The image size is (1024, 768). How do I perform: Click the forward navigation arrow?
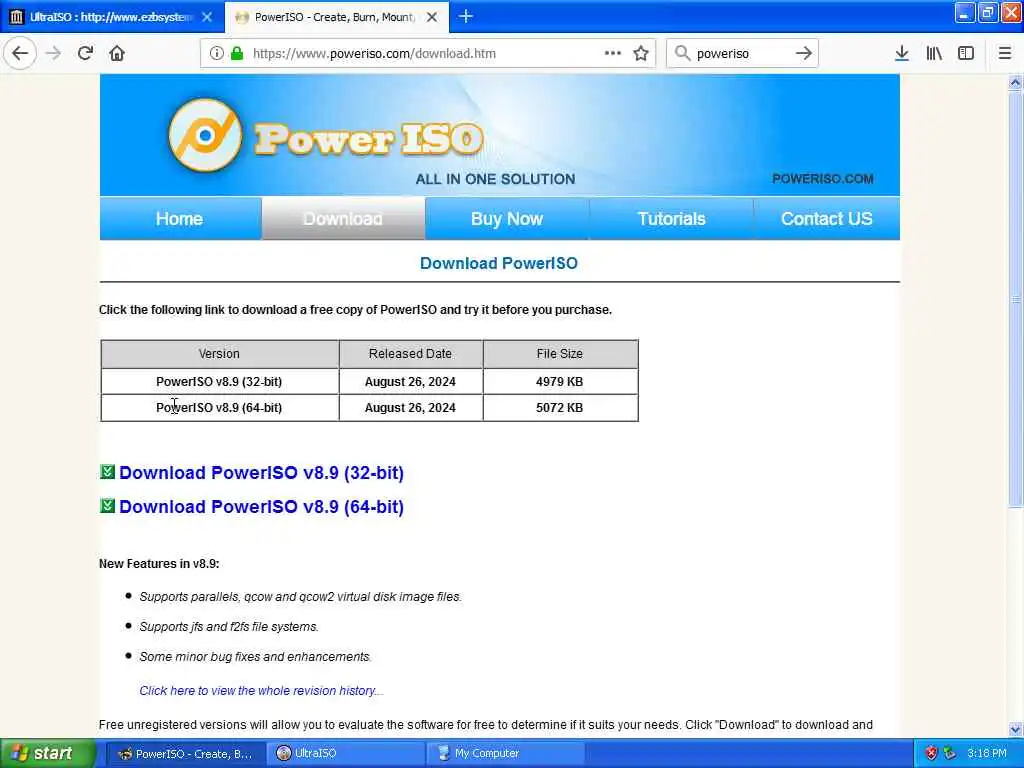click(54, 53)
